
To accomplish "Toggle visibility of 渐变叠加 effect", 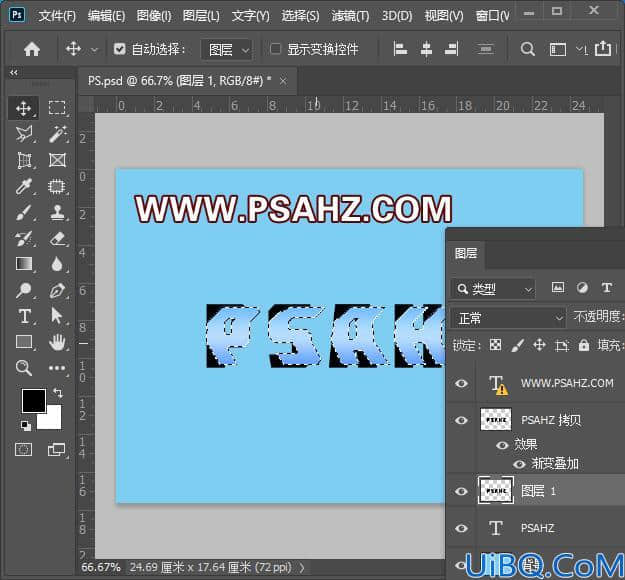I will point(519,464).
